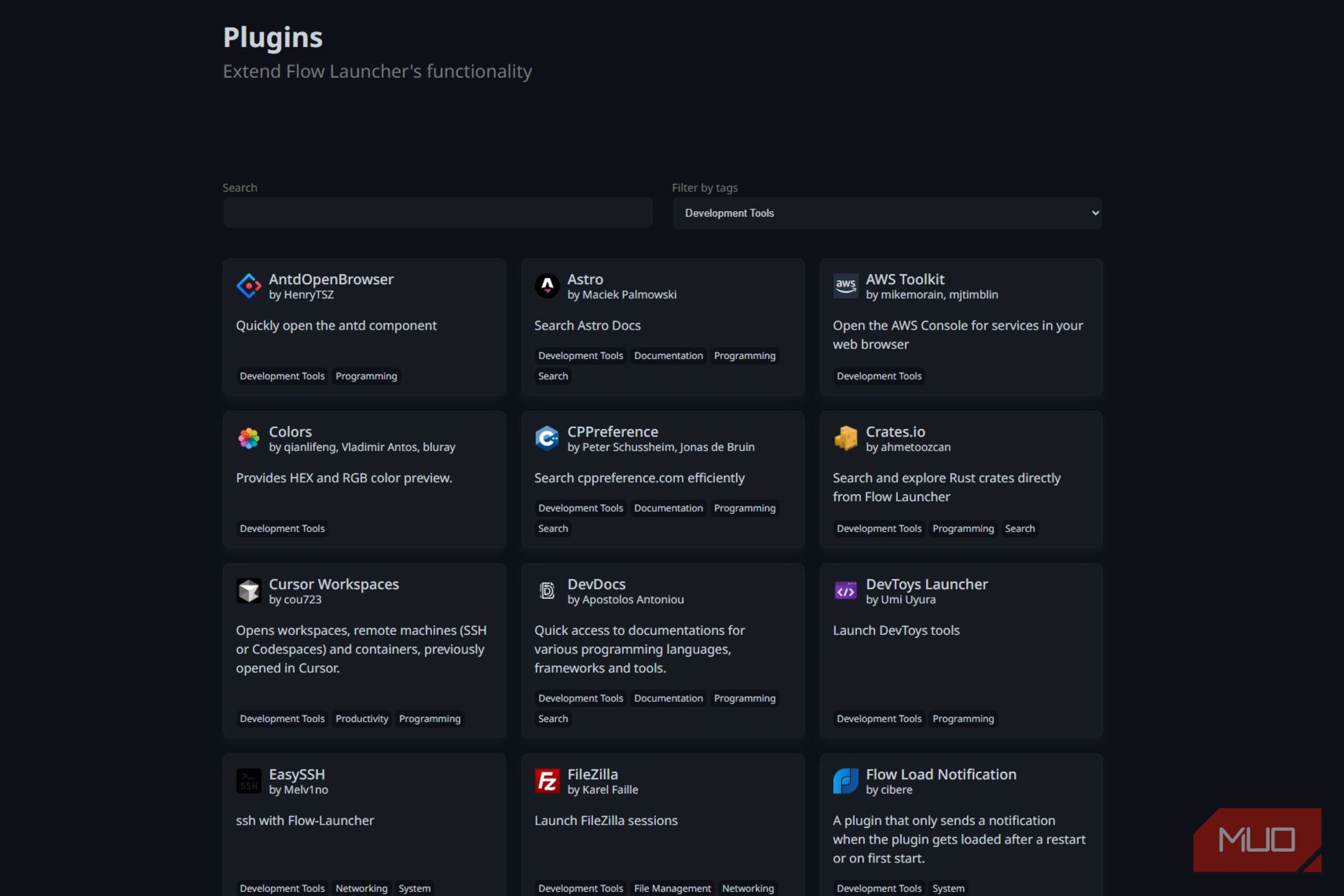Open the AntdOpenBrowser plugin title

331,279
